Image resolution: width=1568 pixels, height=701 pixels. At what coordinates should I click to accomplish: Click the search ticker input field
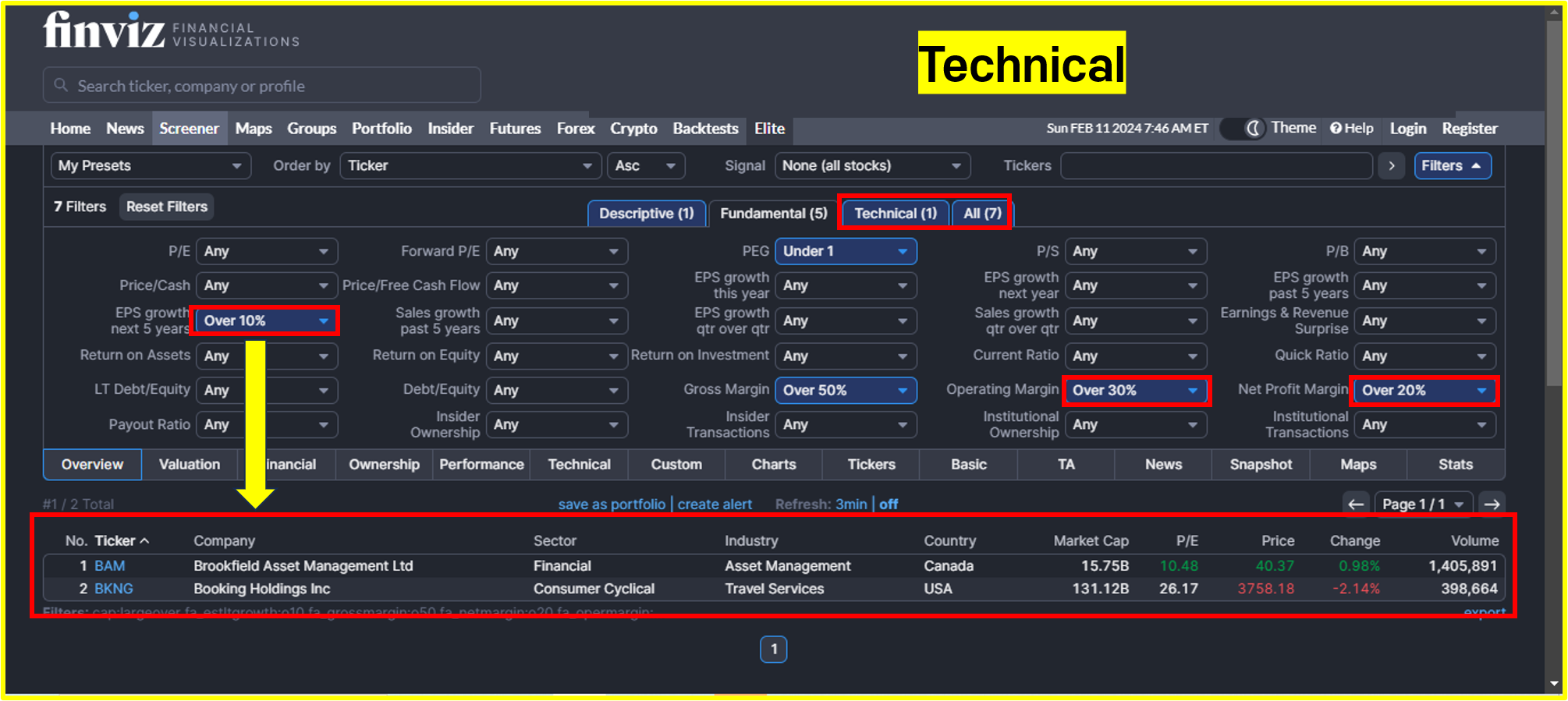pos(262,85)
